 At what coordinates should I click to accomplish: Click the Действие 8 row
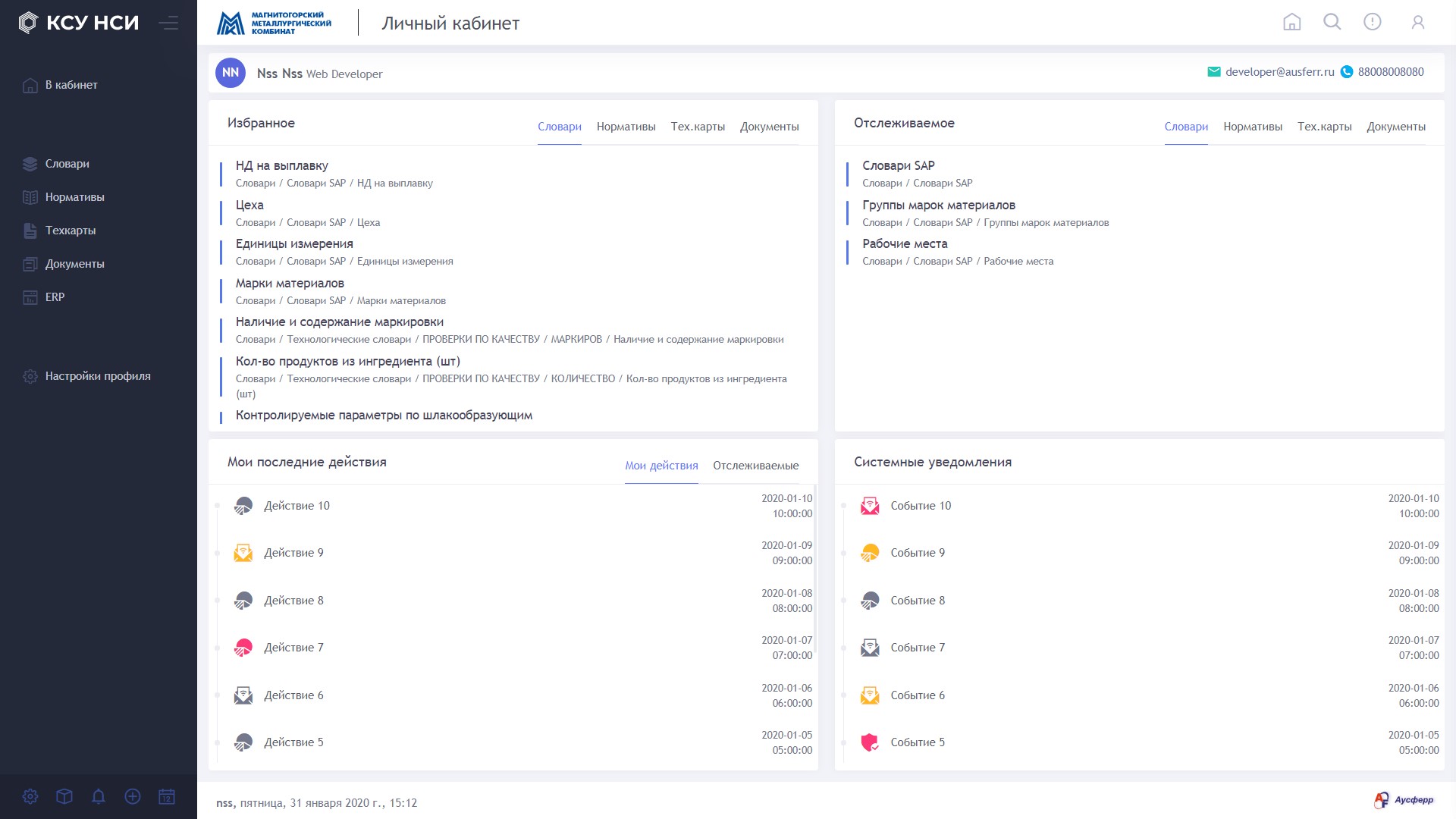(513, 601)
